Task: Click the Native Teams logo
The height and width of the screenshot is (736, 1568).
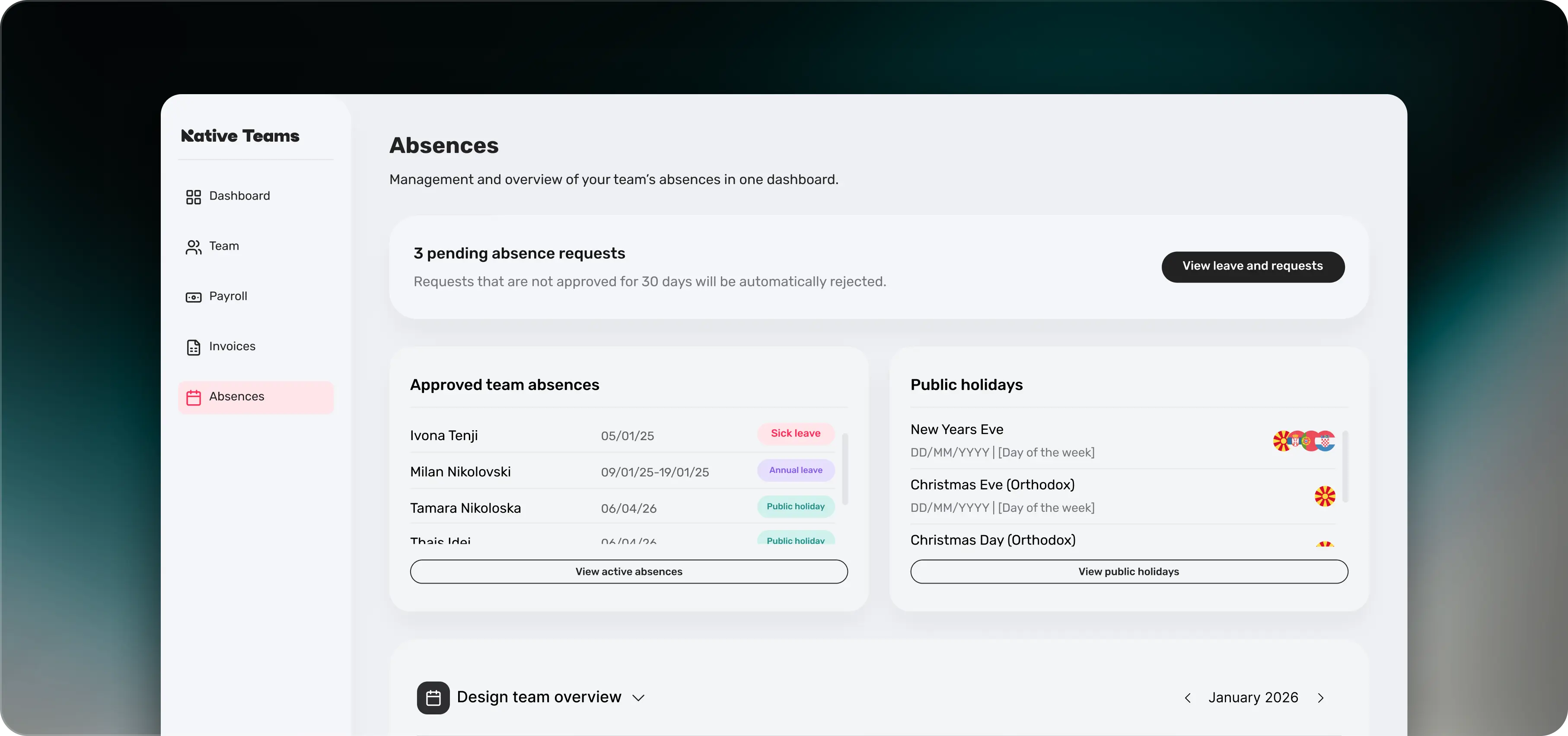Action: click(240, 136)
